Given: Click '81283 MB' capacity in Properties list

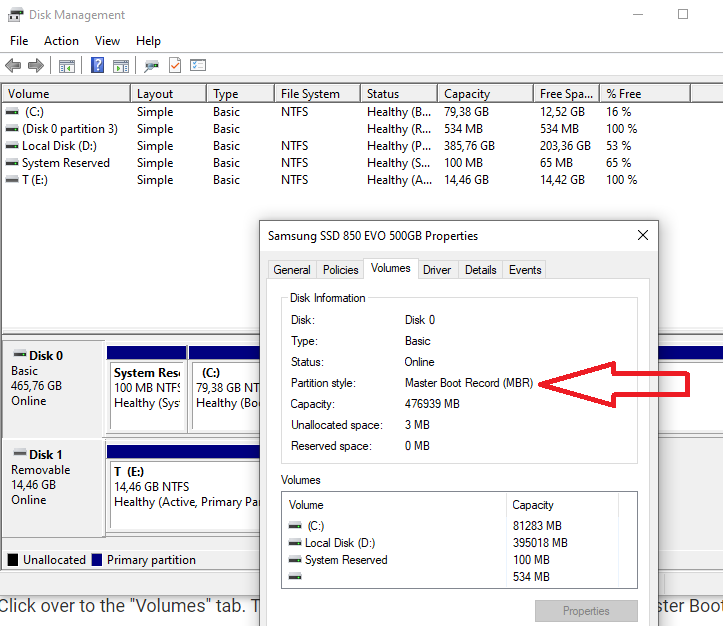Looking at the screenshot, I should coord(537,526).
